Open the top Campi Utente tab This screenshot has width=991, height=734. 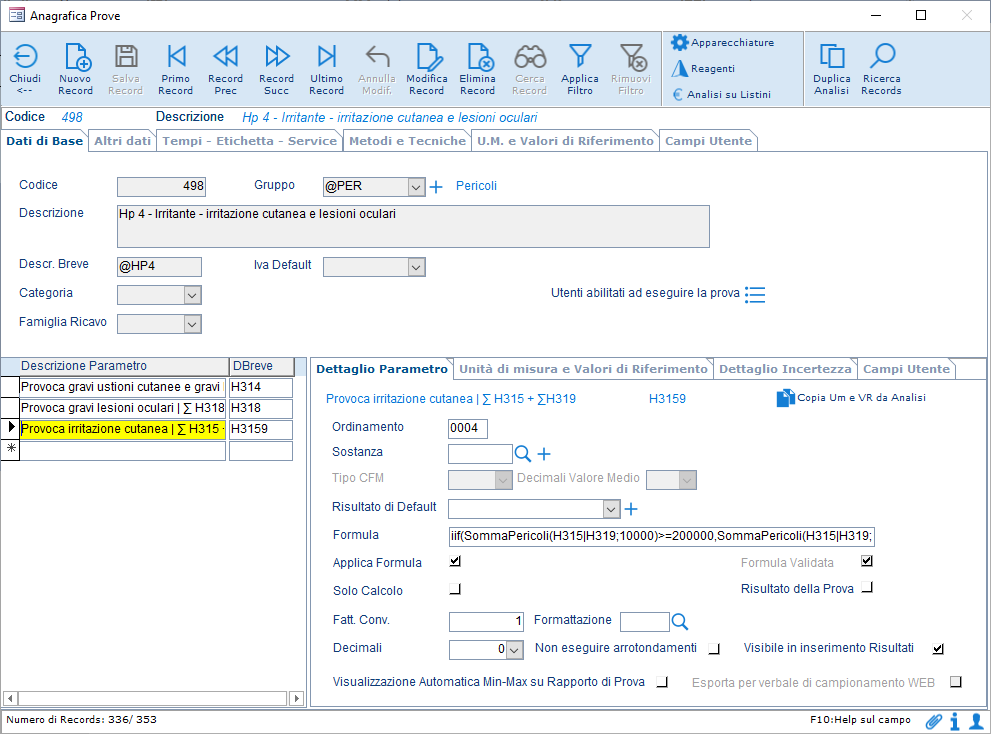708,141
